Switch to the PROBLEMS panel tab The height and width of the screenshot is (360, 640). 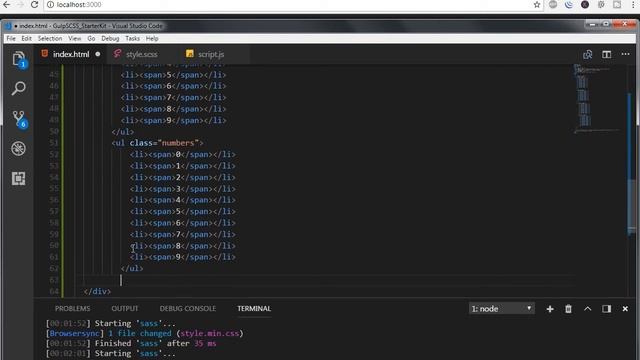point(73,309)
